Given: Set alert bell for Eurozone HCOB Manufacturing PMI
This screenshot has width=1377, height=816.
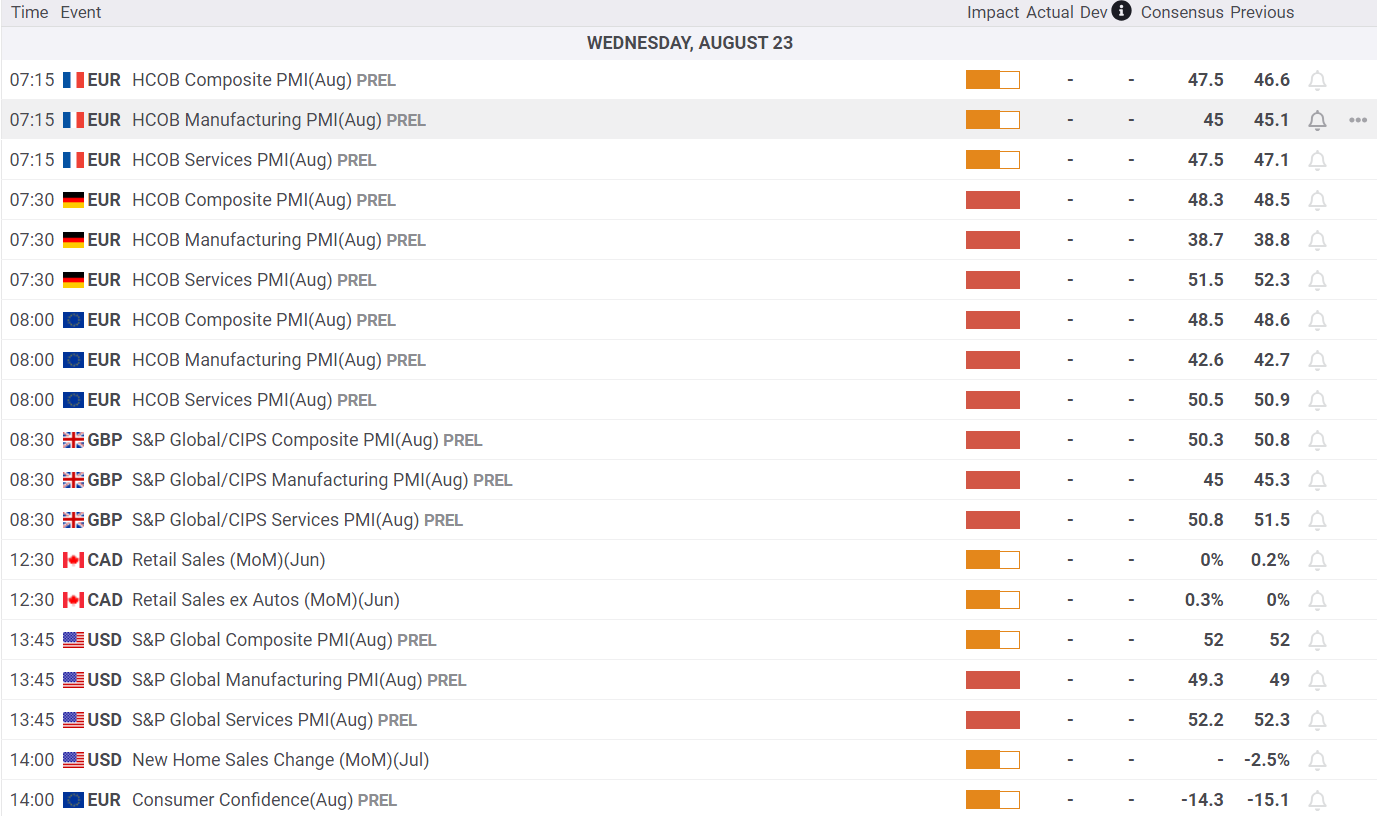Looking at the screenshot, I should (1318, 360).
